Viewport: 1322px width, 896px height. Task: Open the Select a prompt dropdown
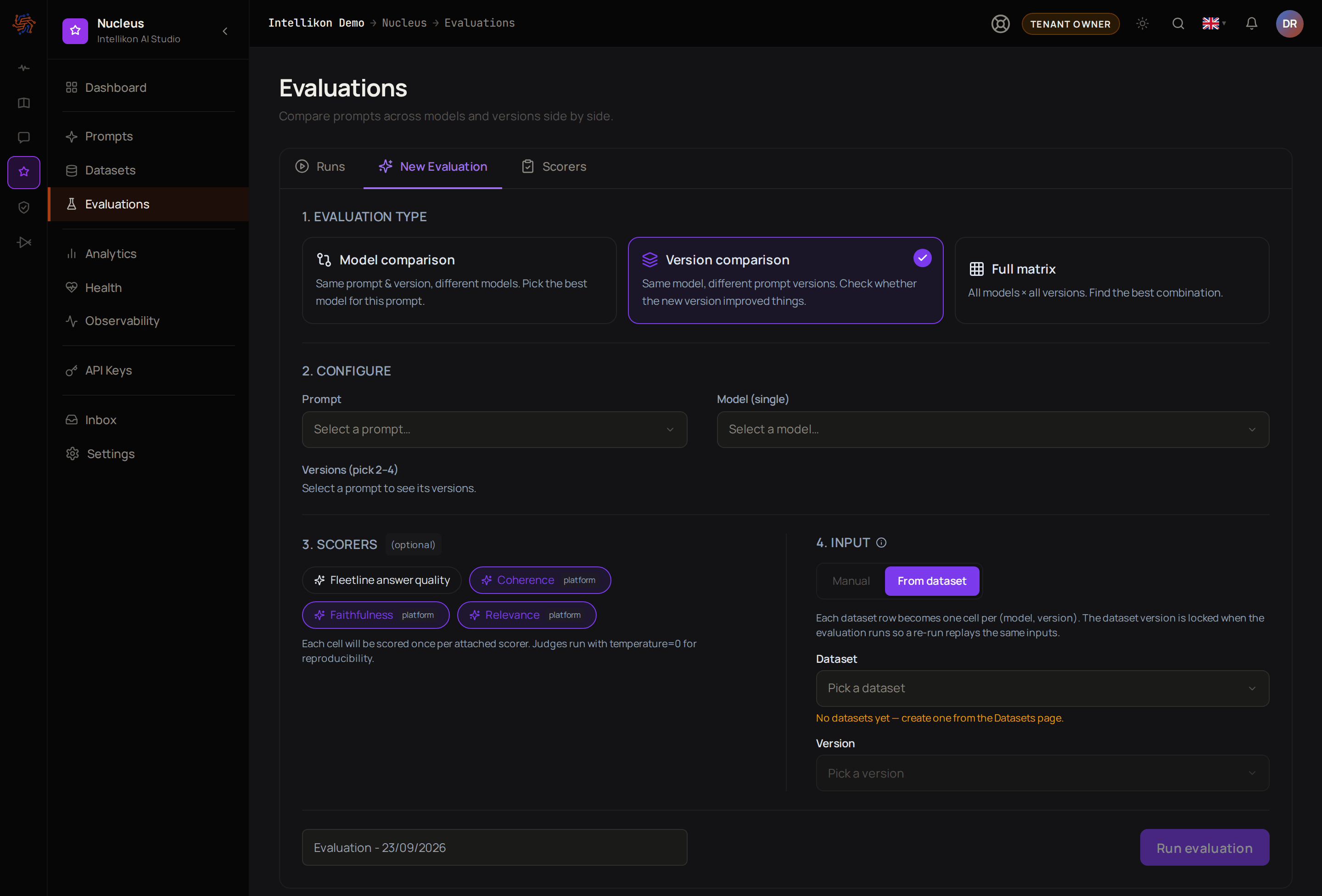[494, 430]
